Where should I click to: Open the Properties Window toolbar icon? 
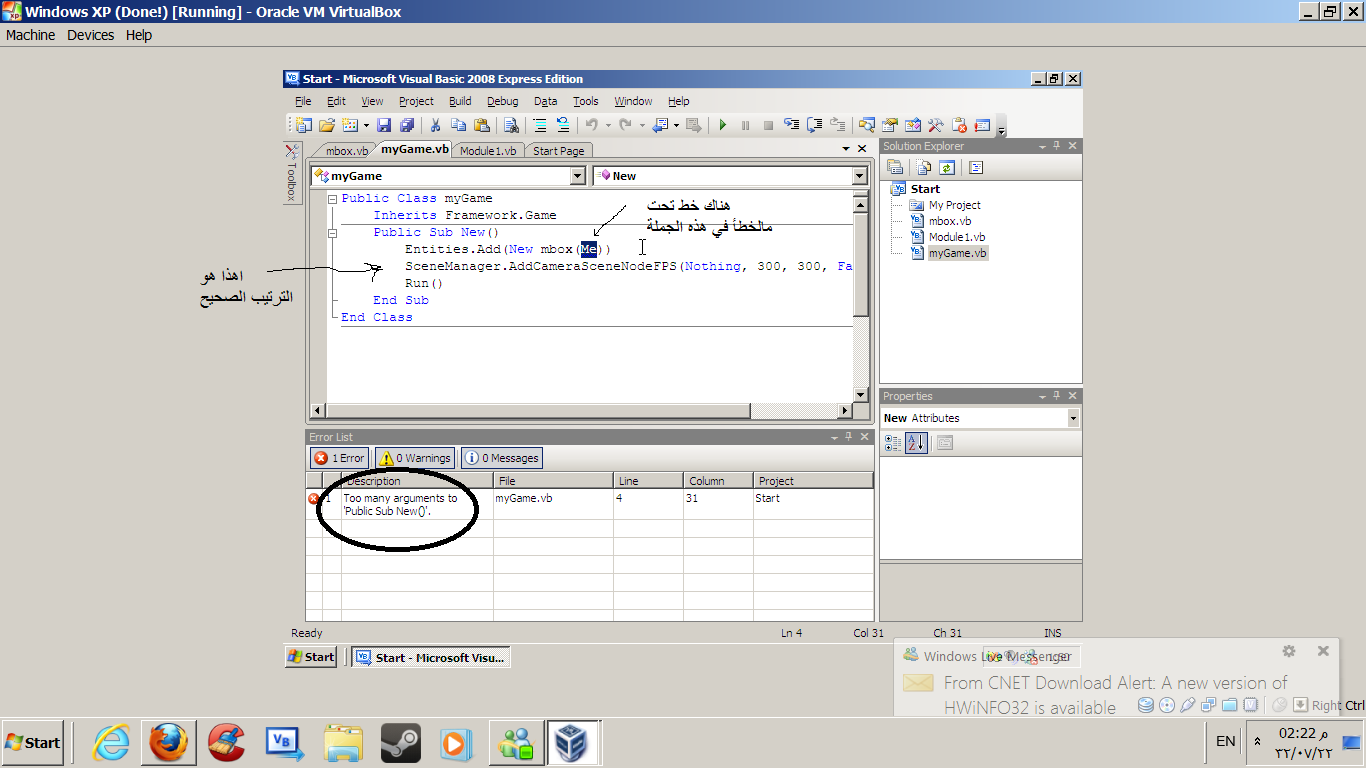click(889, 125)
